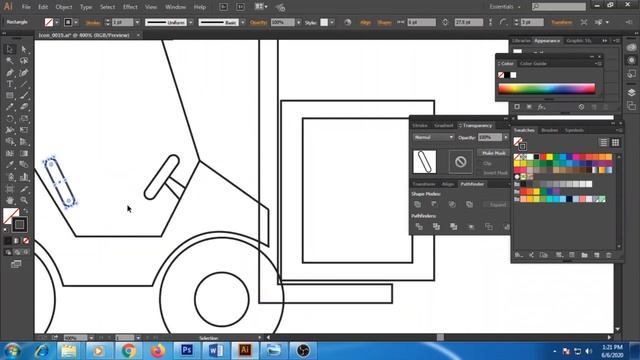Screen dimensions: 640x360
Task: Click transparency panel object thumbnail
Action: [x=424, y=162]
